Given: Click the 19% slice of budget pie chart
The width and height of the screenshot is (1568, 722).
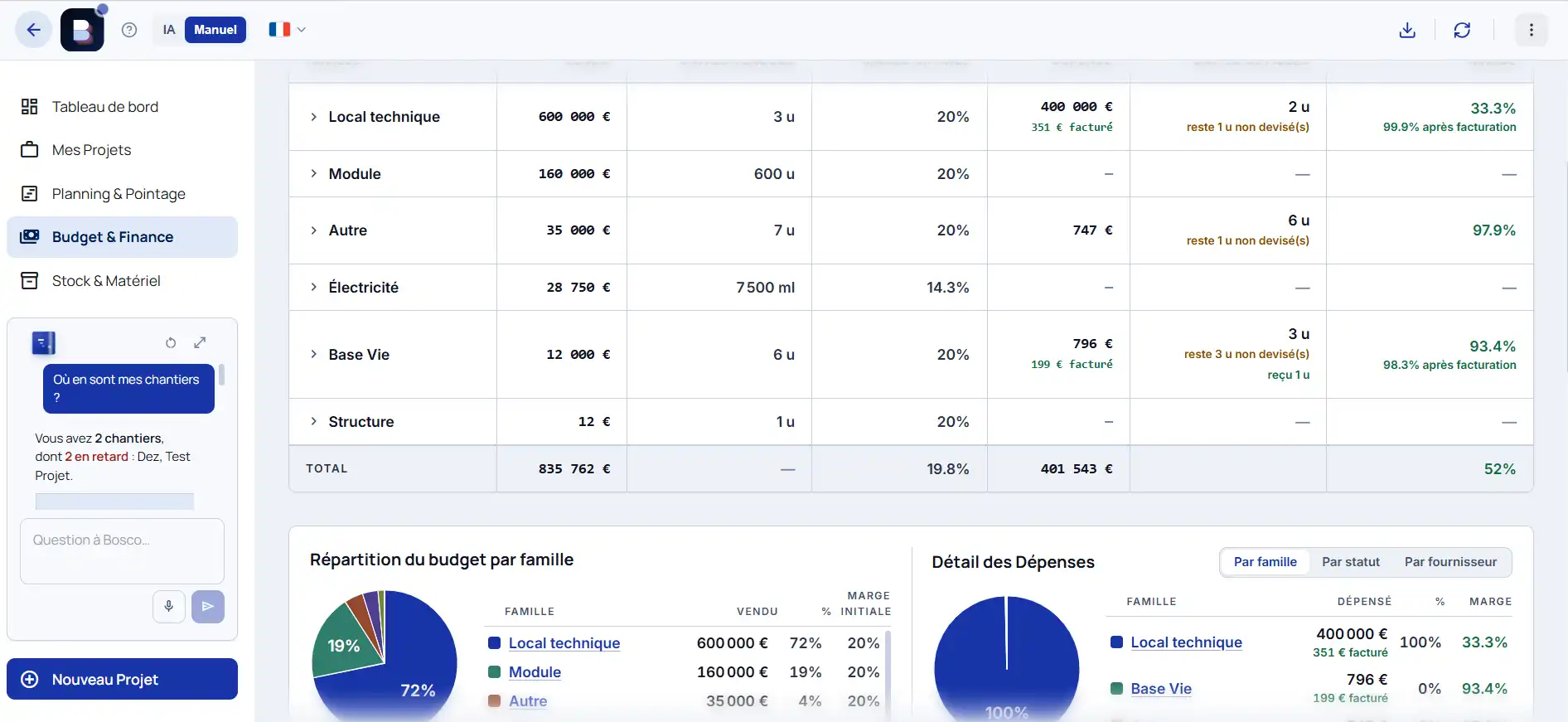Looking at the screenshot, I should pyautogui.click(x=344, y=645).
